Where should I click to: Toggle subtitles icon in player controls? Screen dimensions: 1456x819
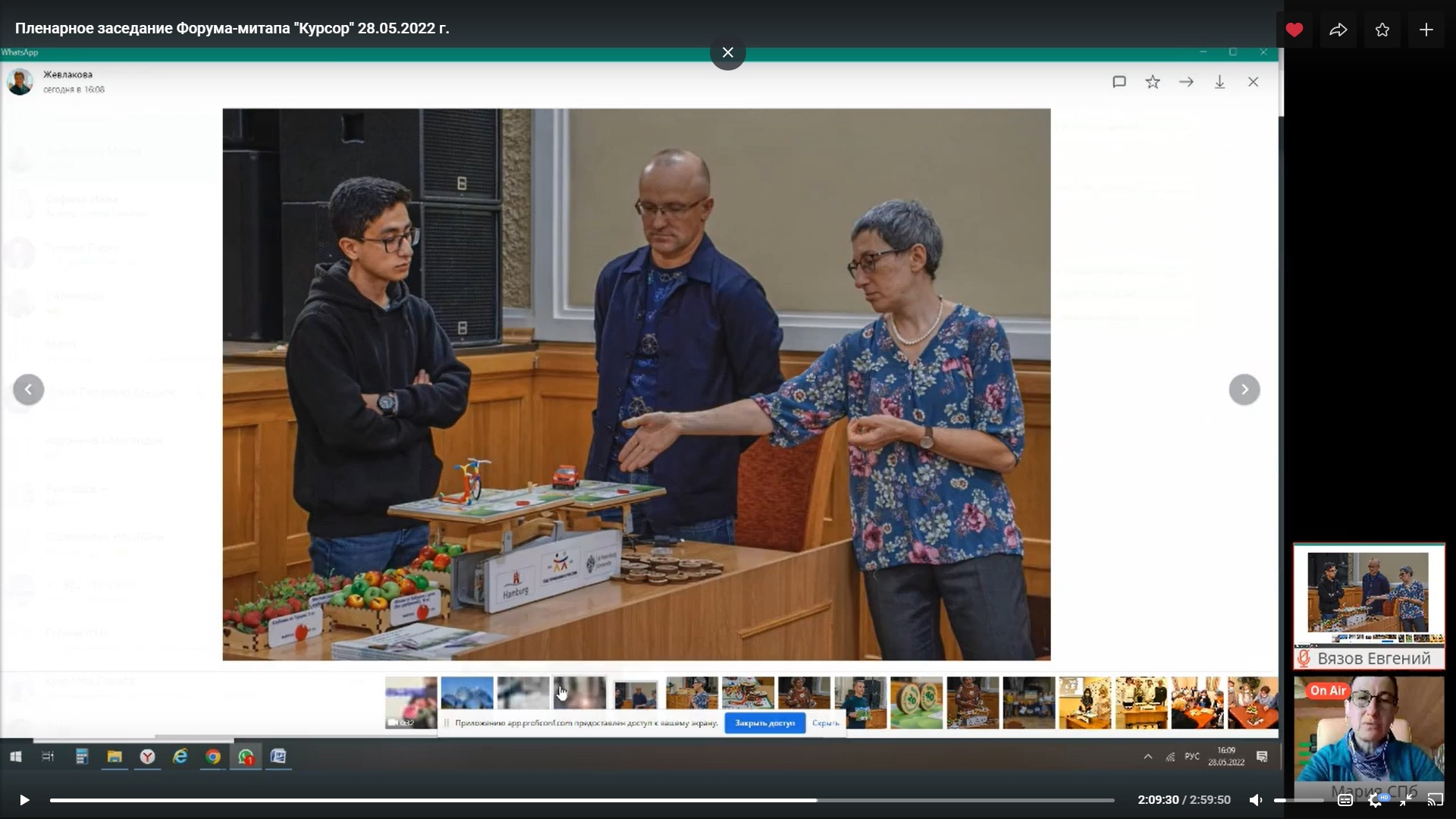pos(1345,800)
